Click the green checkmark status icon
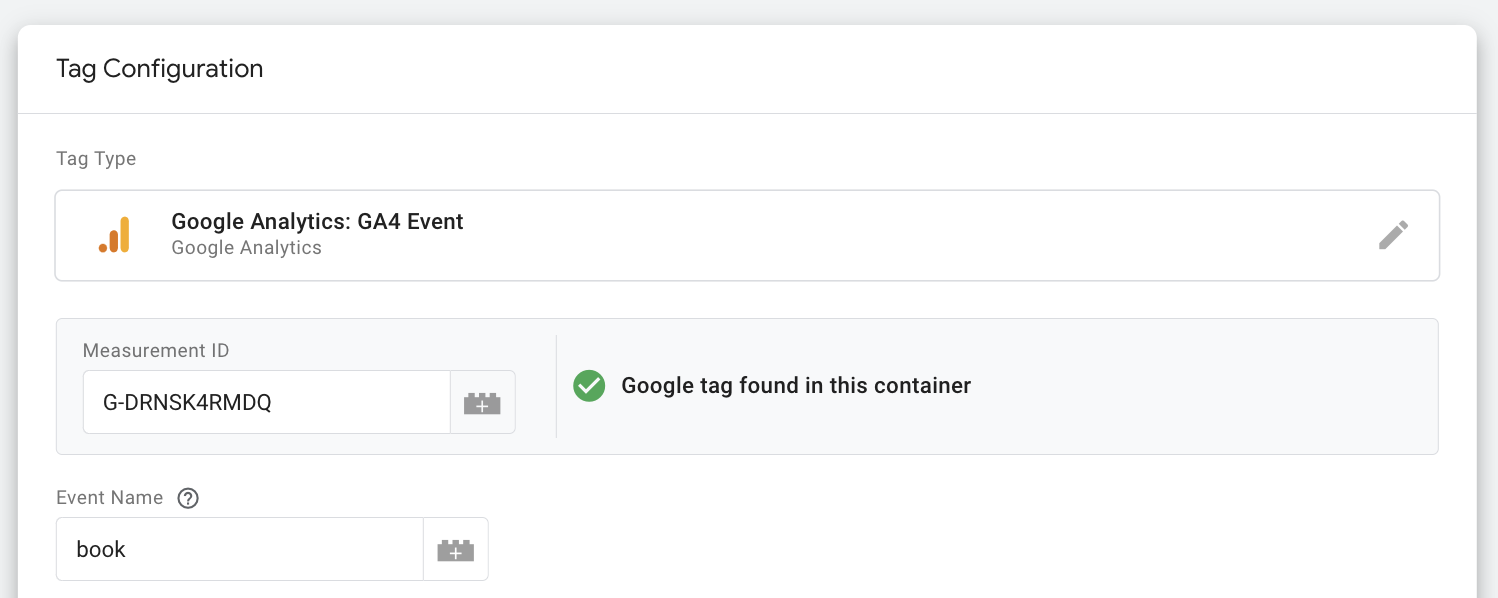Screen dimensions: 1498x598 (589, 386)
